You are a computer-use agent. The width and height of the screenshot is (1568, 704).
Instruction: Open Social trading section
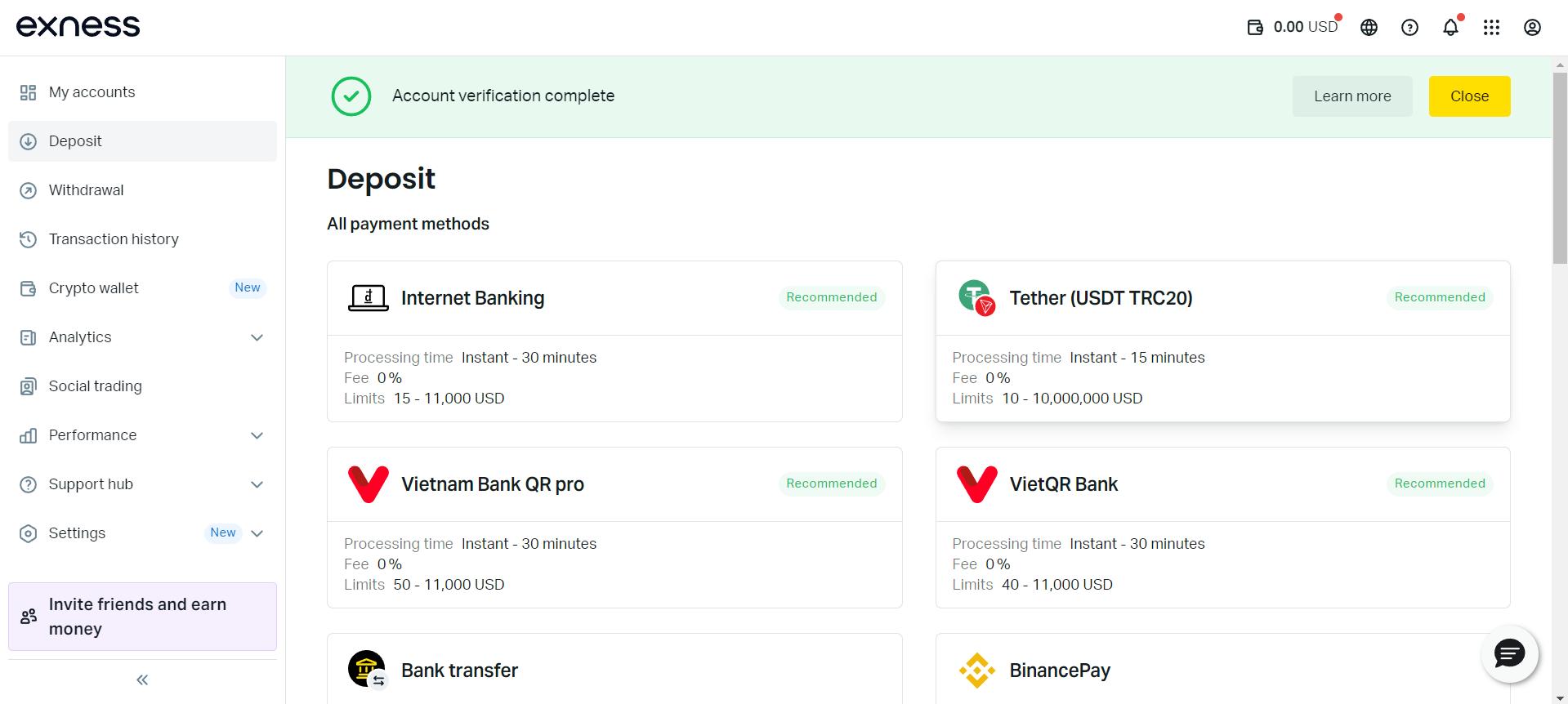(x=142, y=386)
